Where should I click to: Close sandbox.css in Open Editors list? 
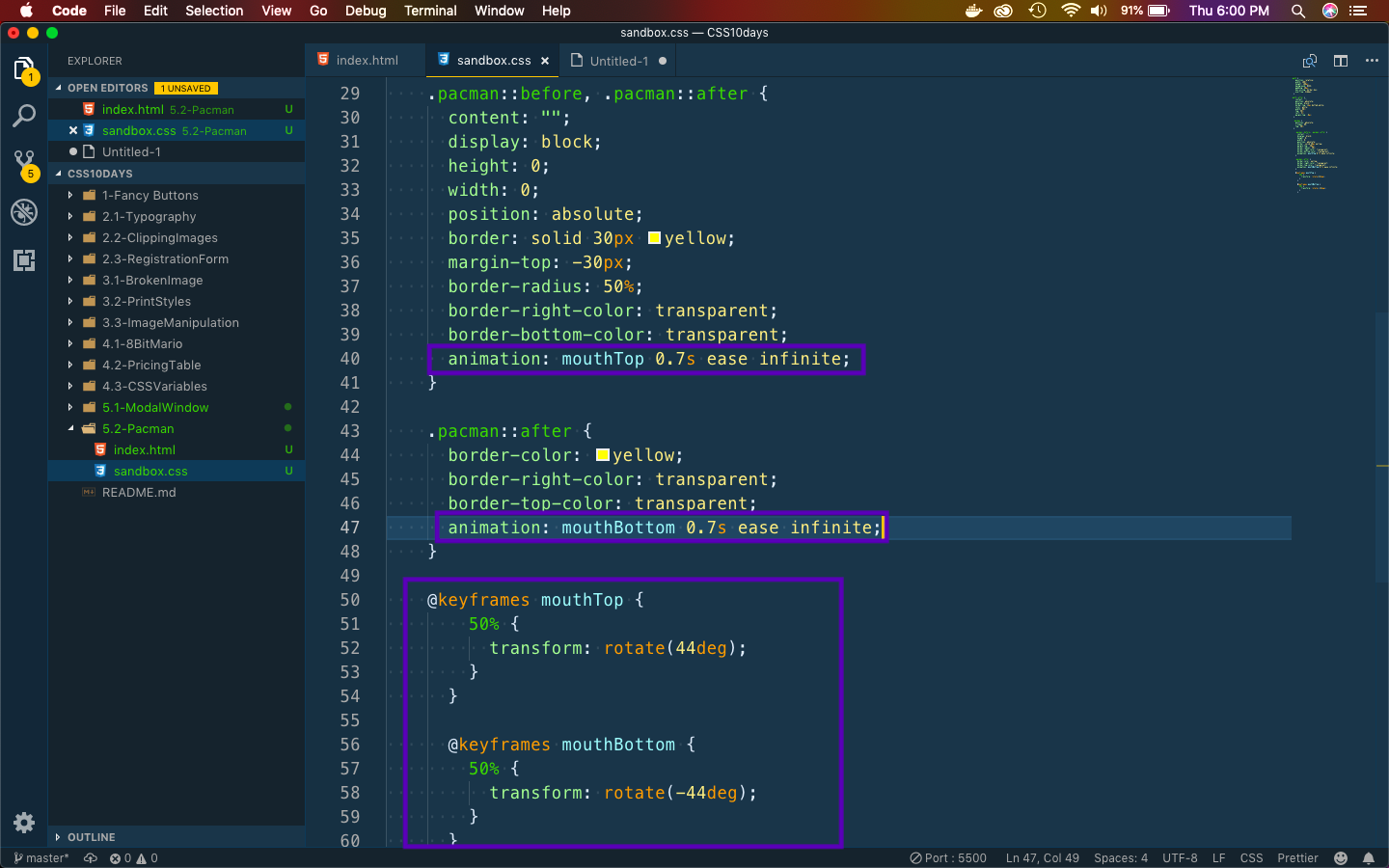[x=73, y=130]
